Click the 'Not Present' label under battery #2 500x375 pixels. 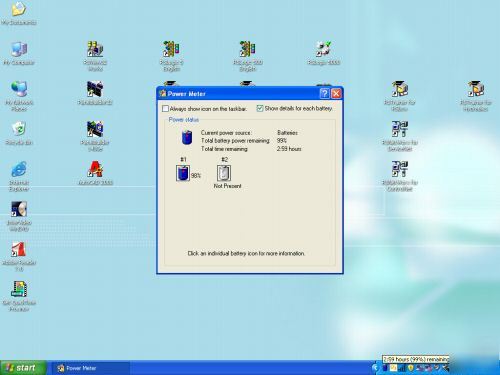click(x=227, y=186)
